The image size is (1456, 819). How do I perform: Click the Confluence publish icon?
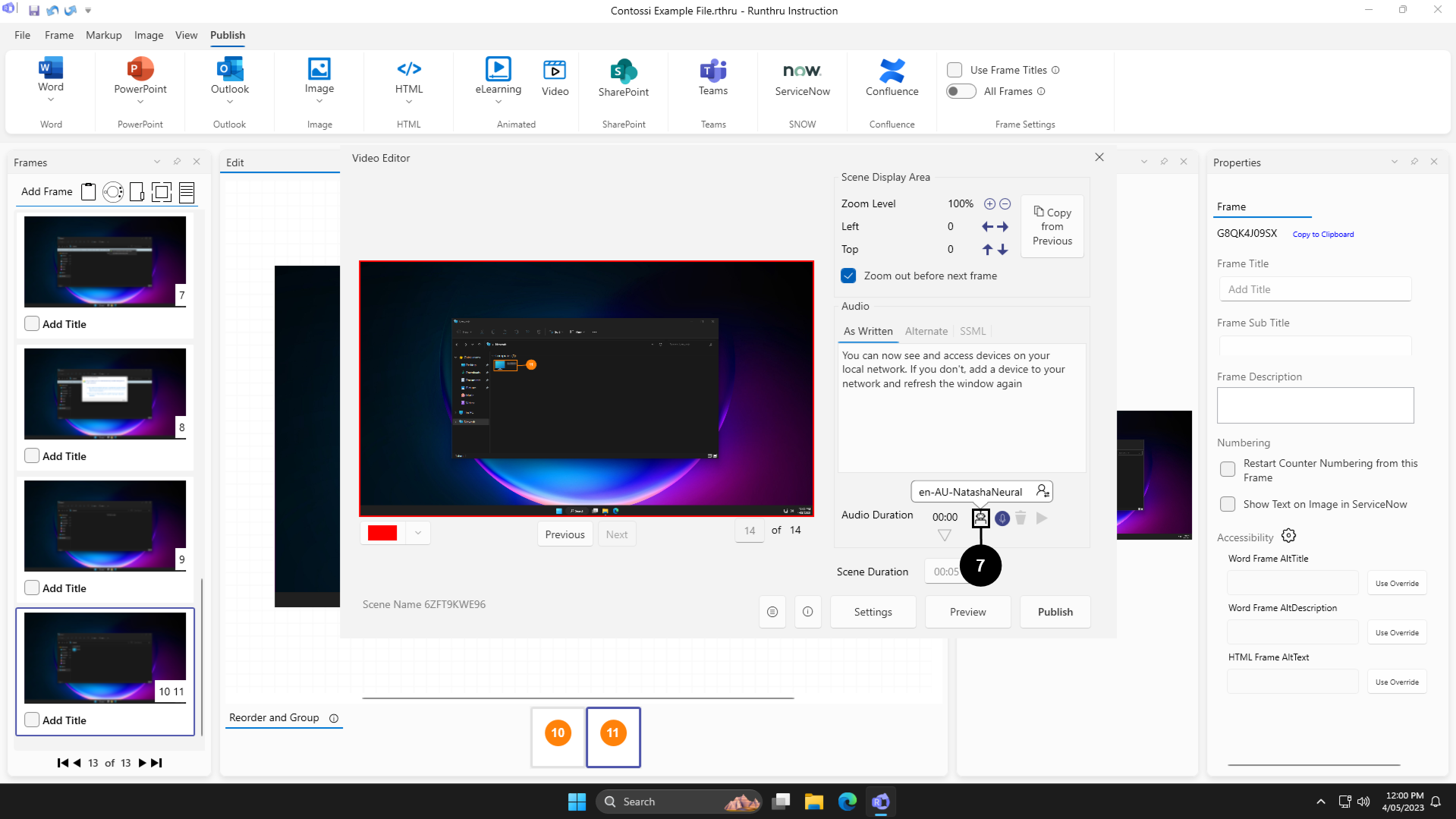click(892, 71)
